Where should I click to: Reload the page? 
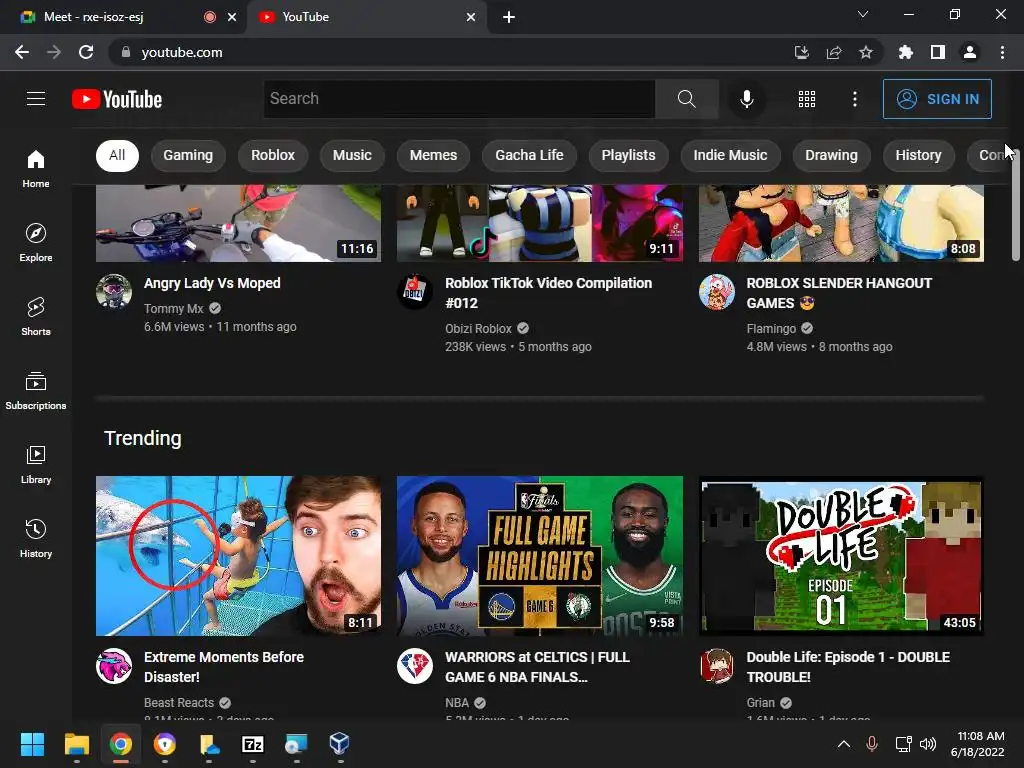click(x=86, y=52)
